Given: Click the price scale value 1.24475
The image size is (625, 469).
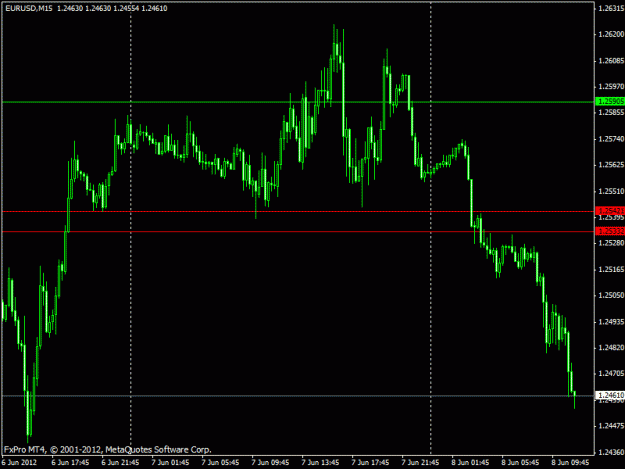Looking at the screenshot, I should pyautogui.click(x=611, y=426).
